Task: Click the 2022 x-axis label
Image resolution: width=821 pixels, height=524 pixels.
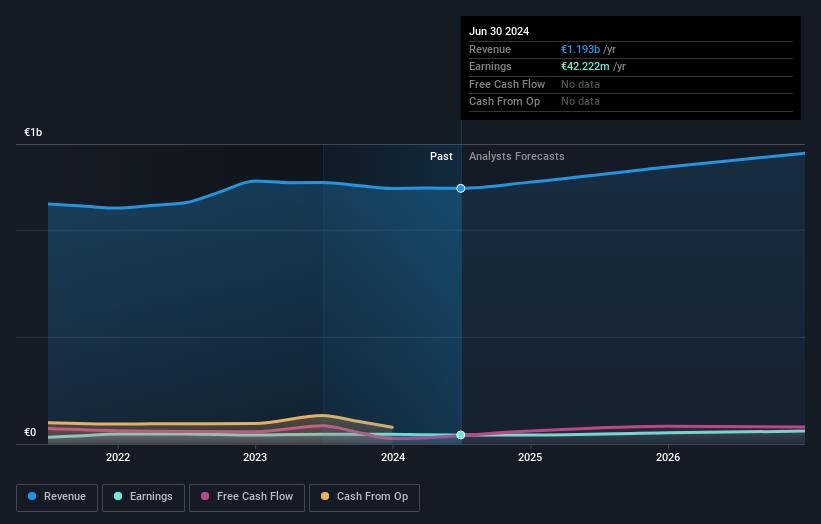Action: [118, 458]
